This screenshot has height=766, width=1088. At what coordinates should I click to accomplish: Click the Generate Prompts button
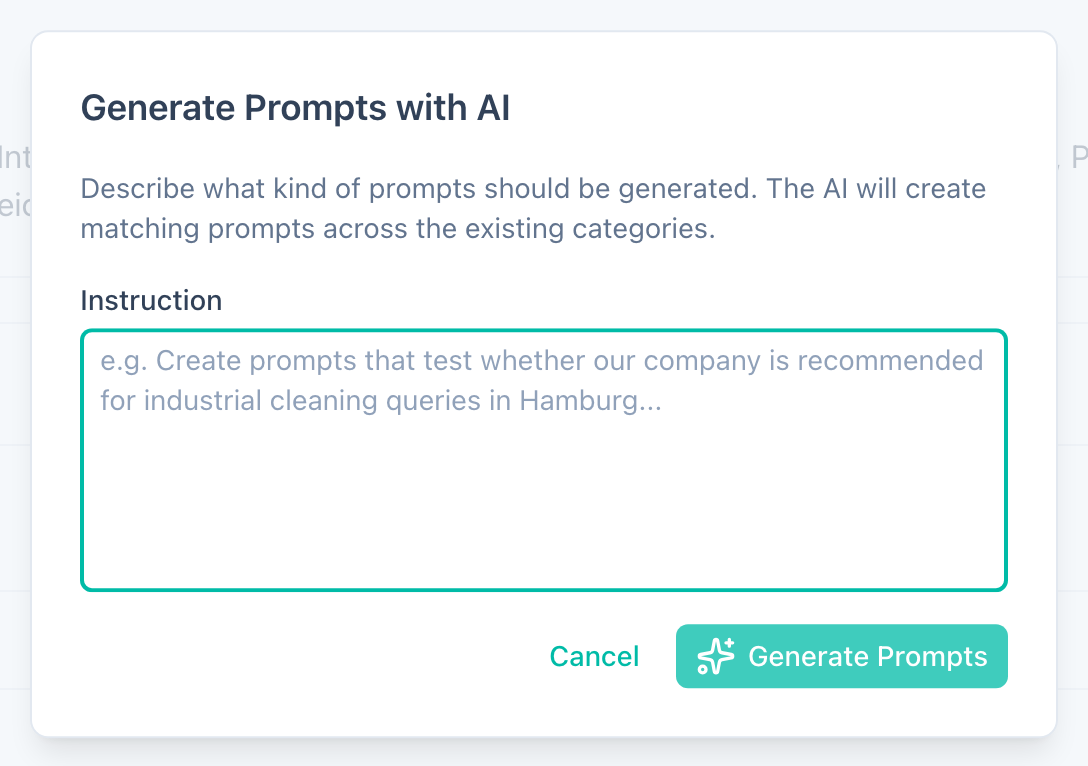pos(841,656)
